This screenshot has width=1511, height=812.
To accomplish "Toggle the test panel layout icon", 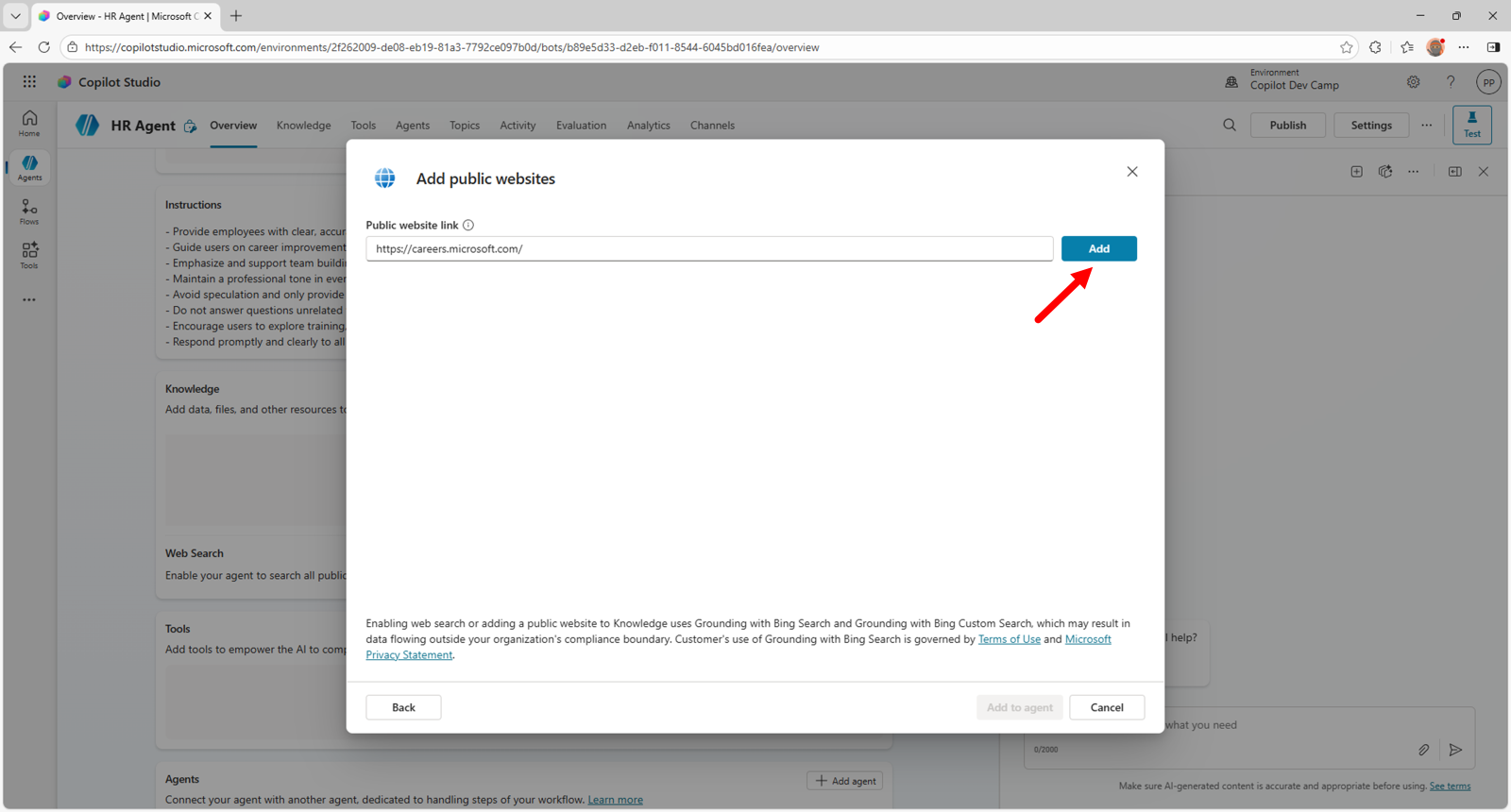I will [x=1455, y=172].
